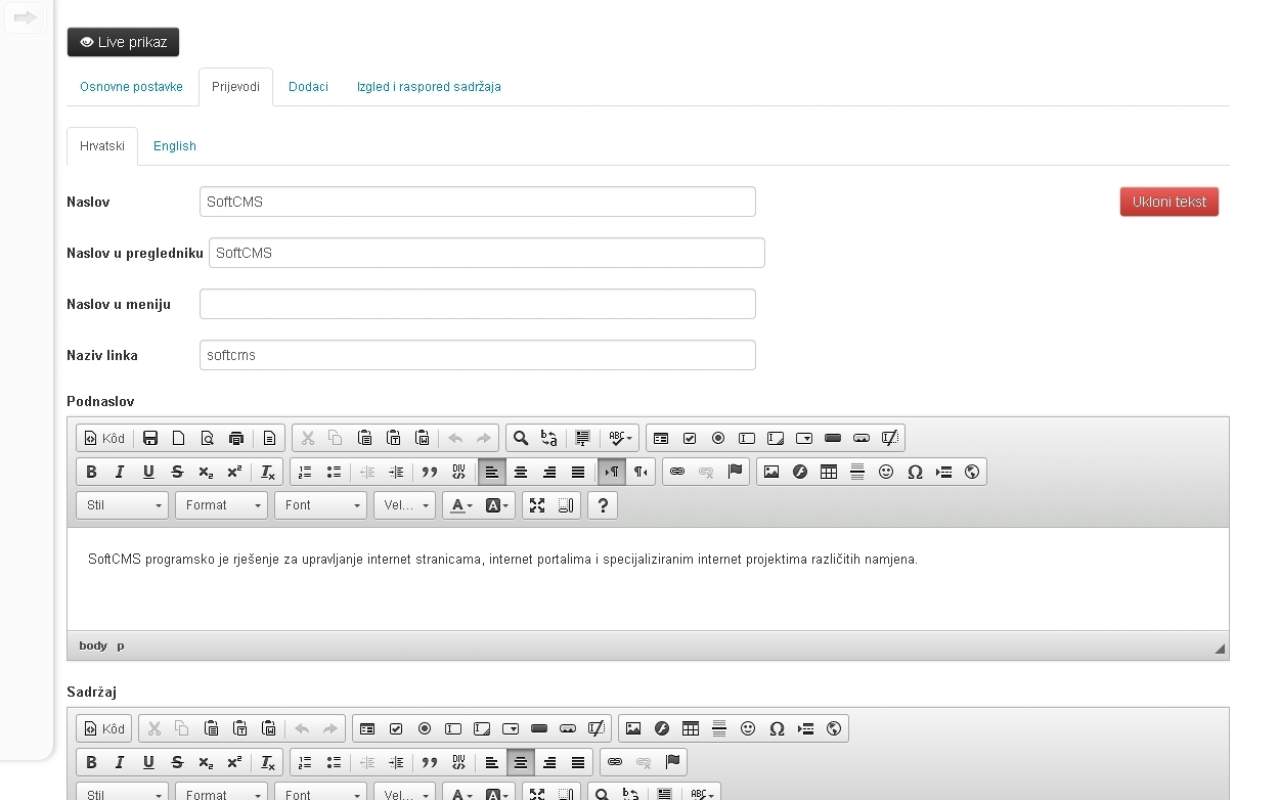Screen dimensions: 1280x800
Task: Insert radio button field in Podnaslov editor
Action: pos(718,438)
